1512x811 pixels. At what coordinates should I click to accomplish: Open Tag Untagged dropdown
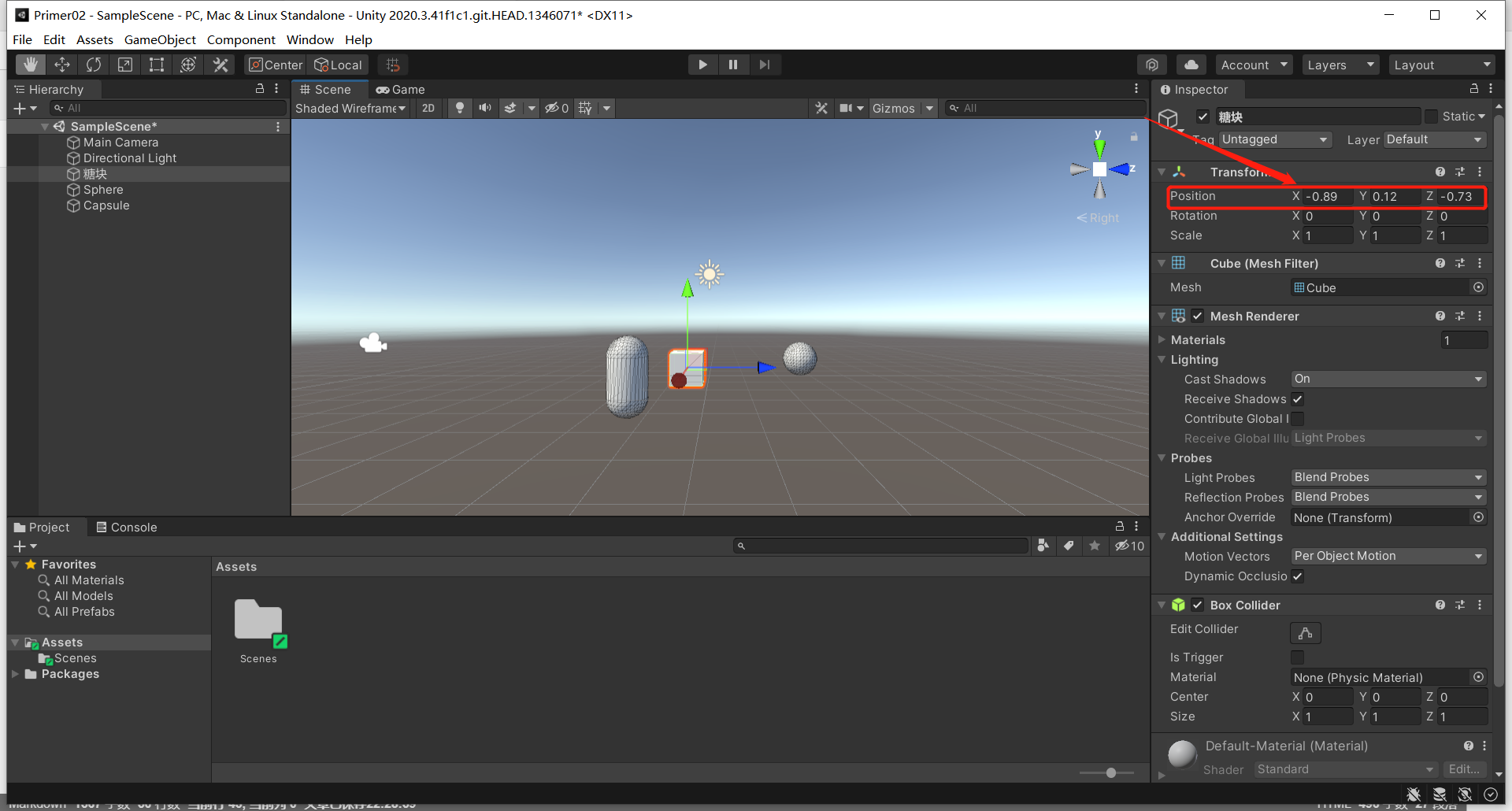1275,139
